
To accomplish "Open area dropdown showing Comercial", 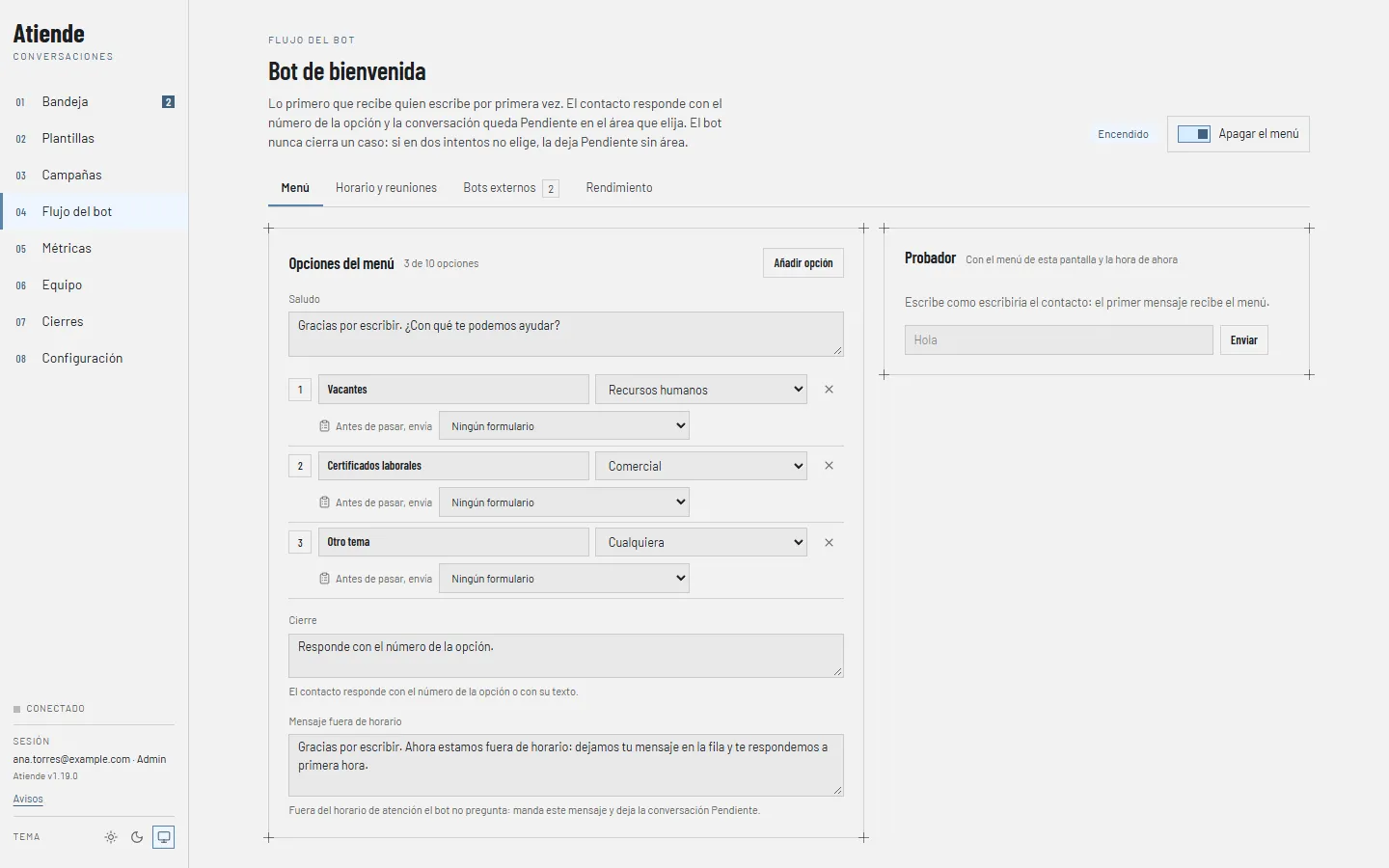I will 701,466.
